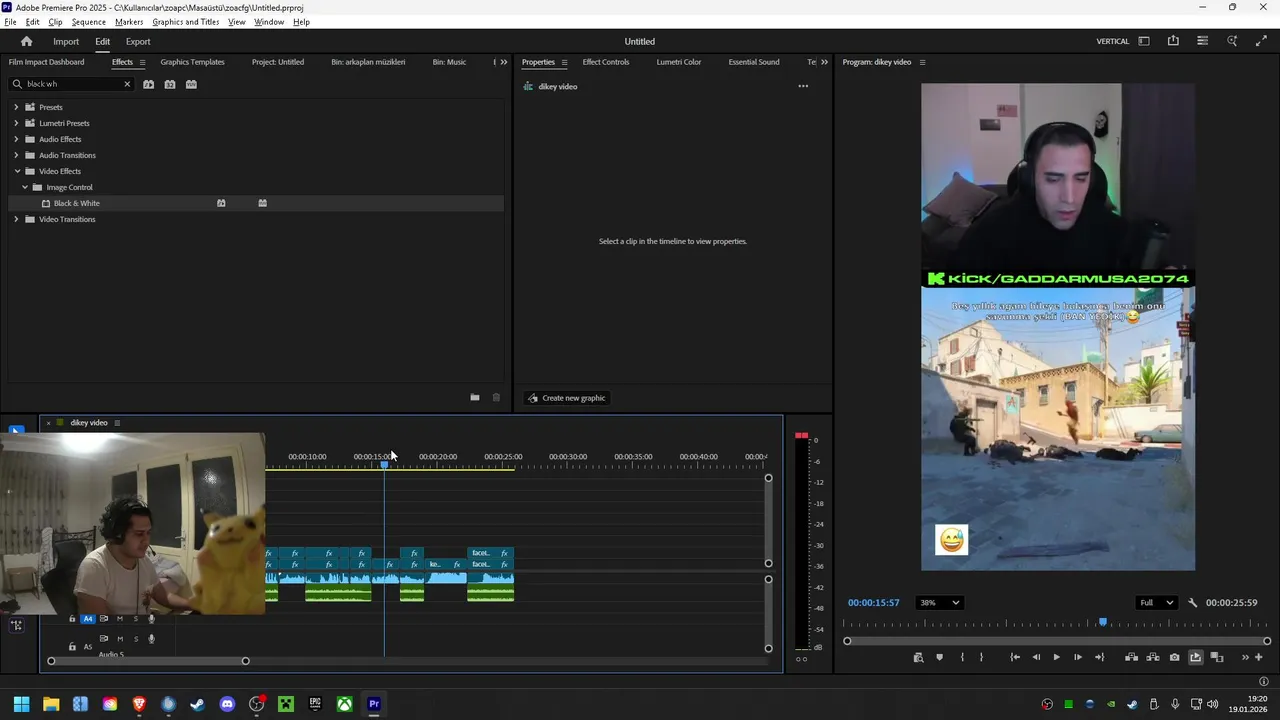
Task: Go to Out point in Program Monitor
Action: [x=1100, y=657]
